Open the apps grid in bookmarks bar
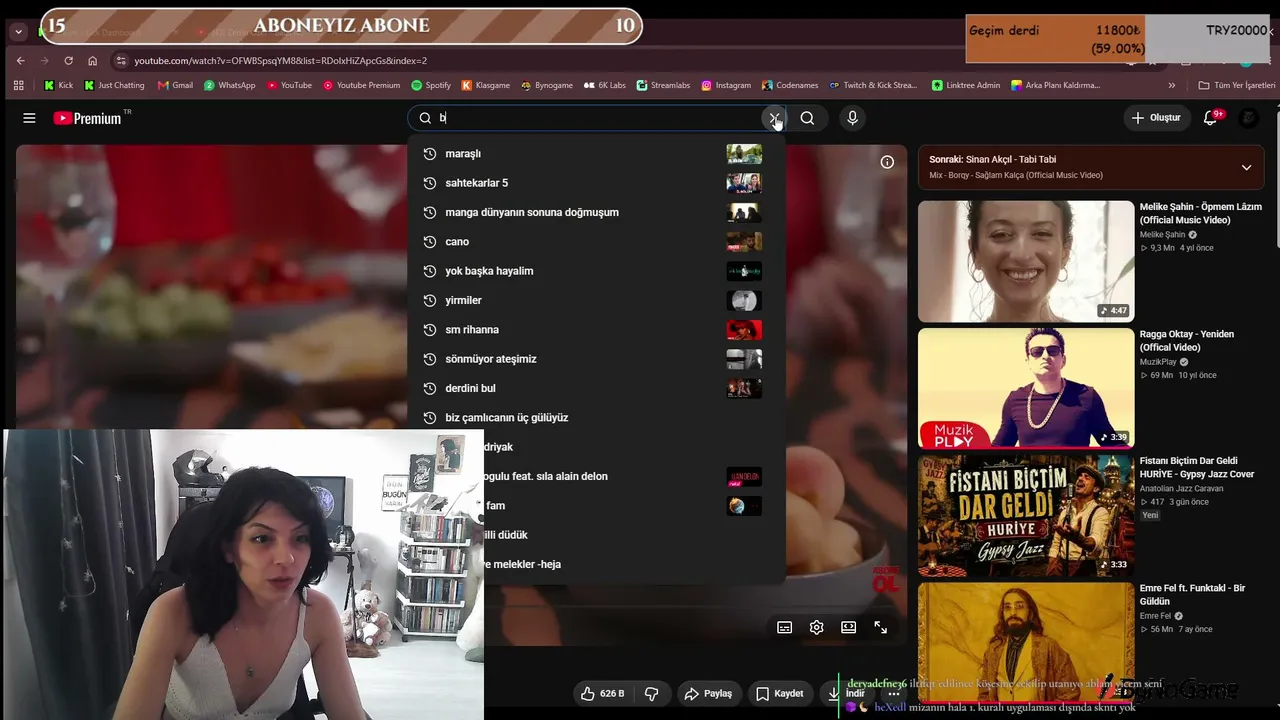Screen dimensions: 1280x720 [18, 85]
